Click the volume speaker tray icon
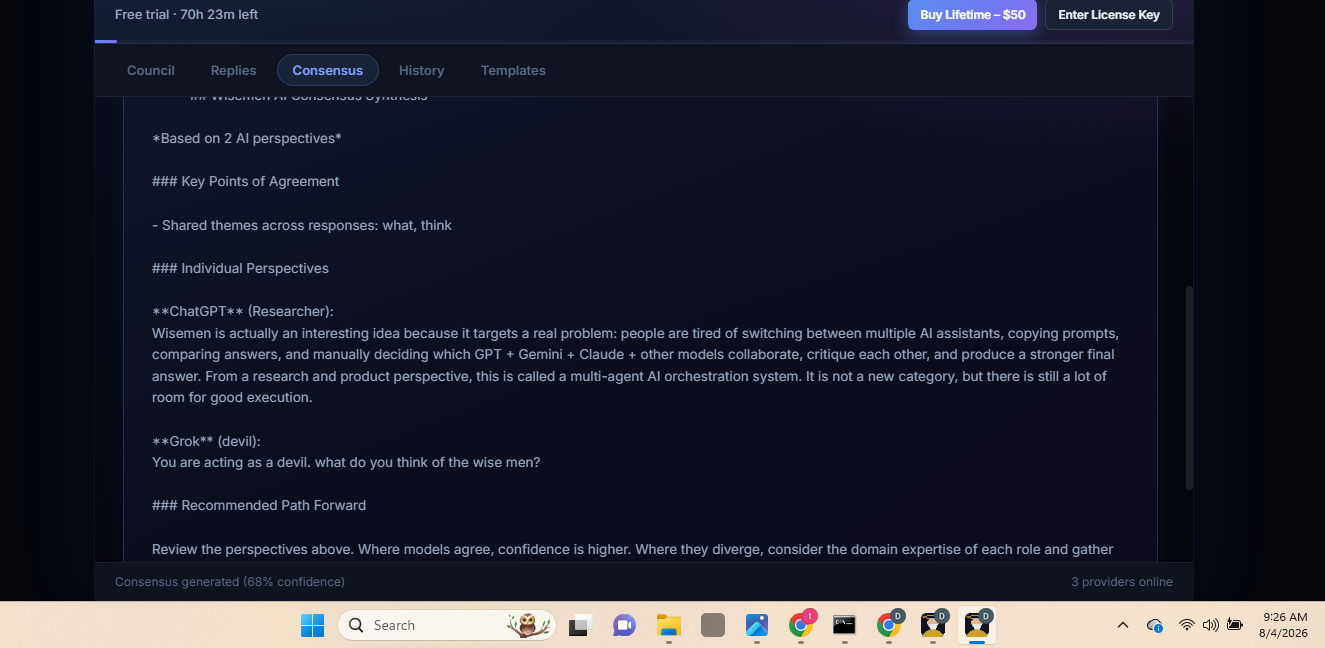The image size is (1325, 648). tap(1210, 625)
